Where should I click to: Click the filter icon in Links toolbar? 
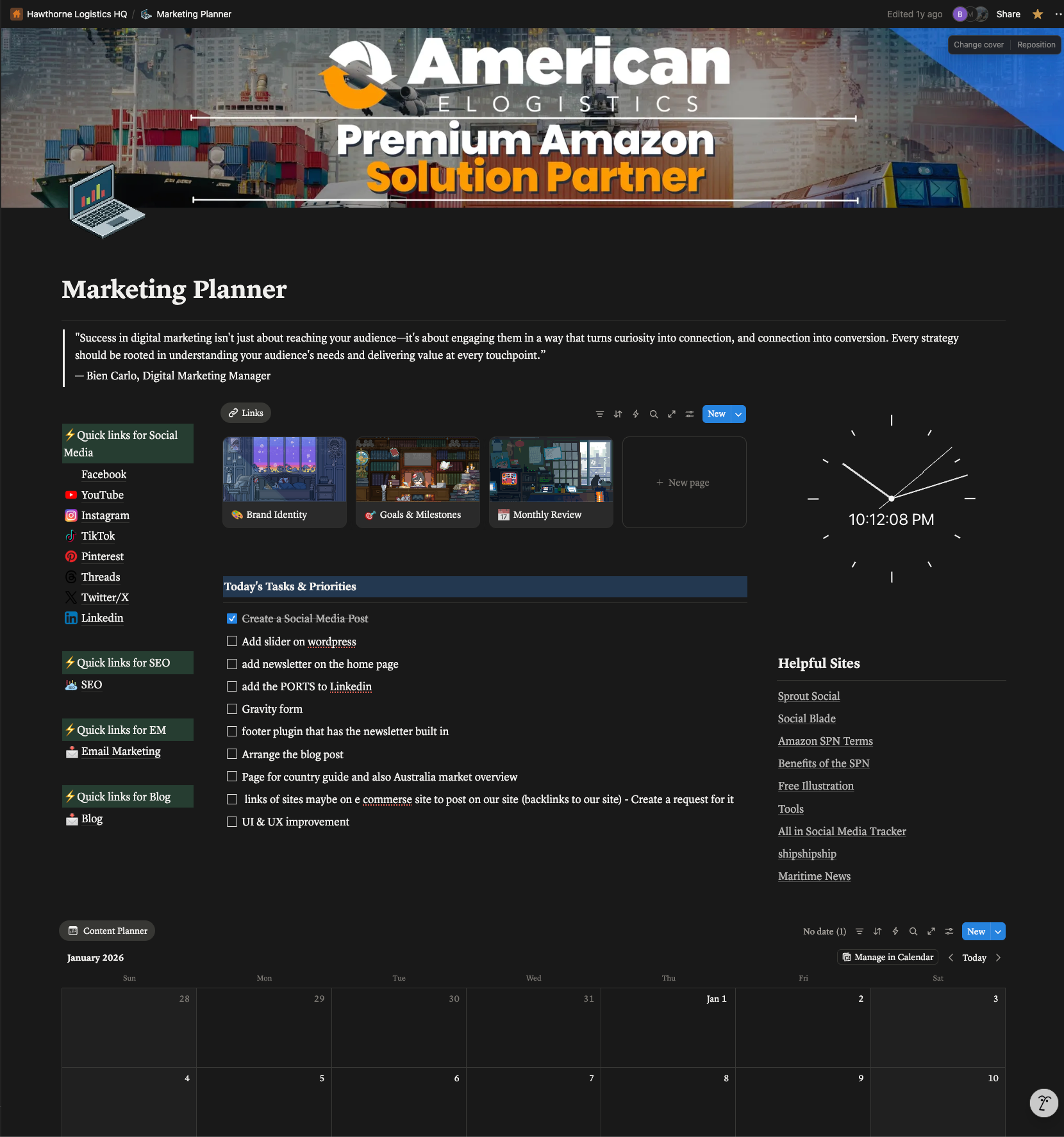tap(600, 414)
